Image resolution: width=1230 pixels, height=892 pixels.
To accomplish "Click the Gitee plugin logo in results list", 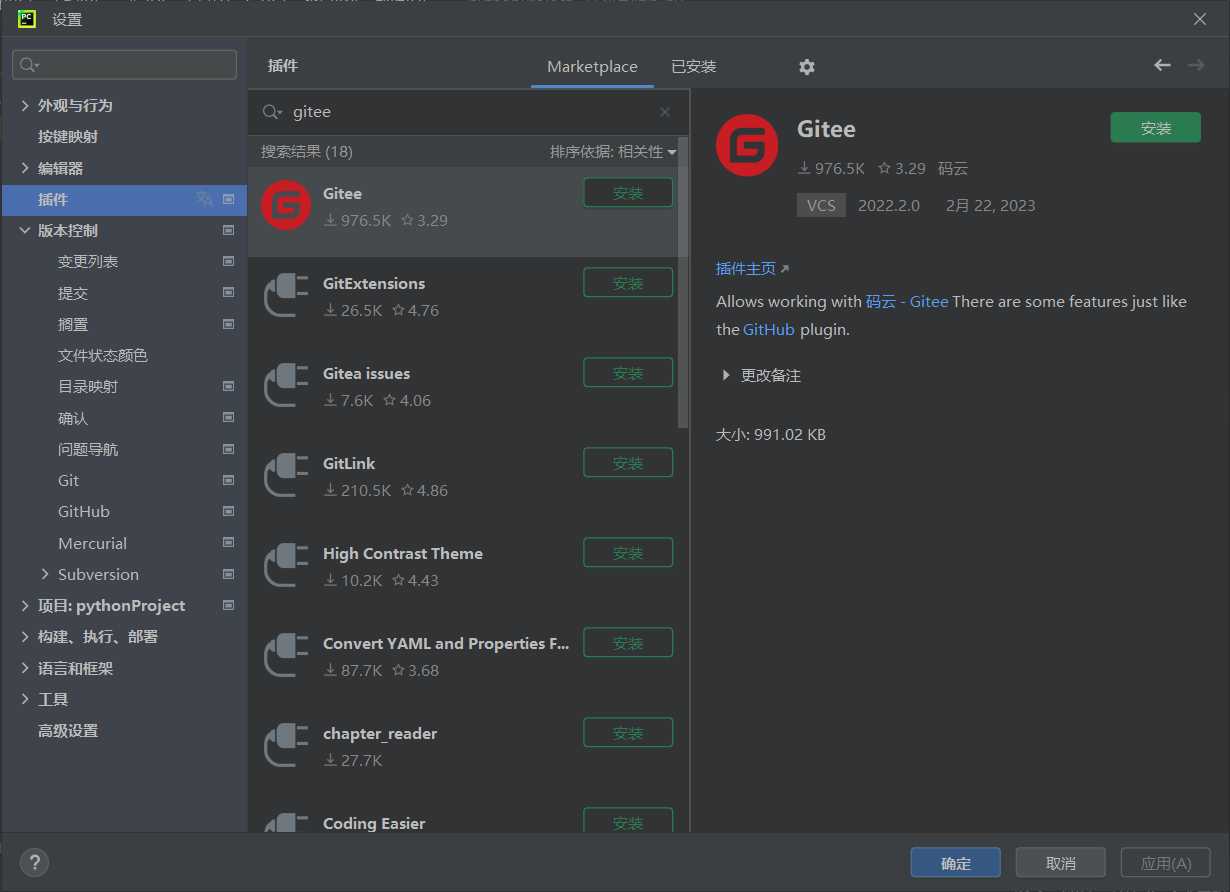I will [286, 205].
